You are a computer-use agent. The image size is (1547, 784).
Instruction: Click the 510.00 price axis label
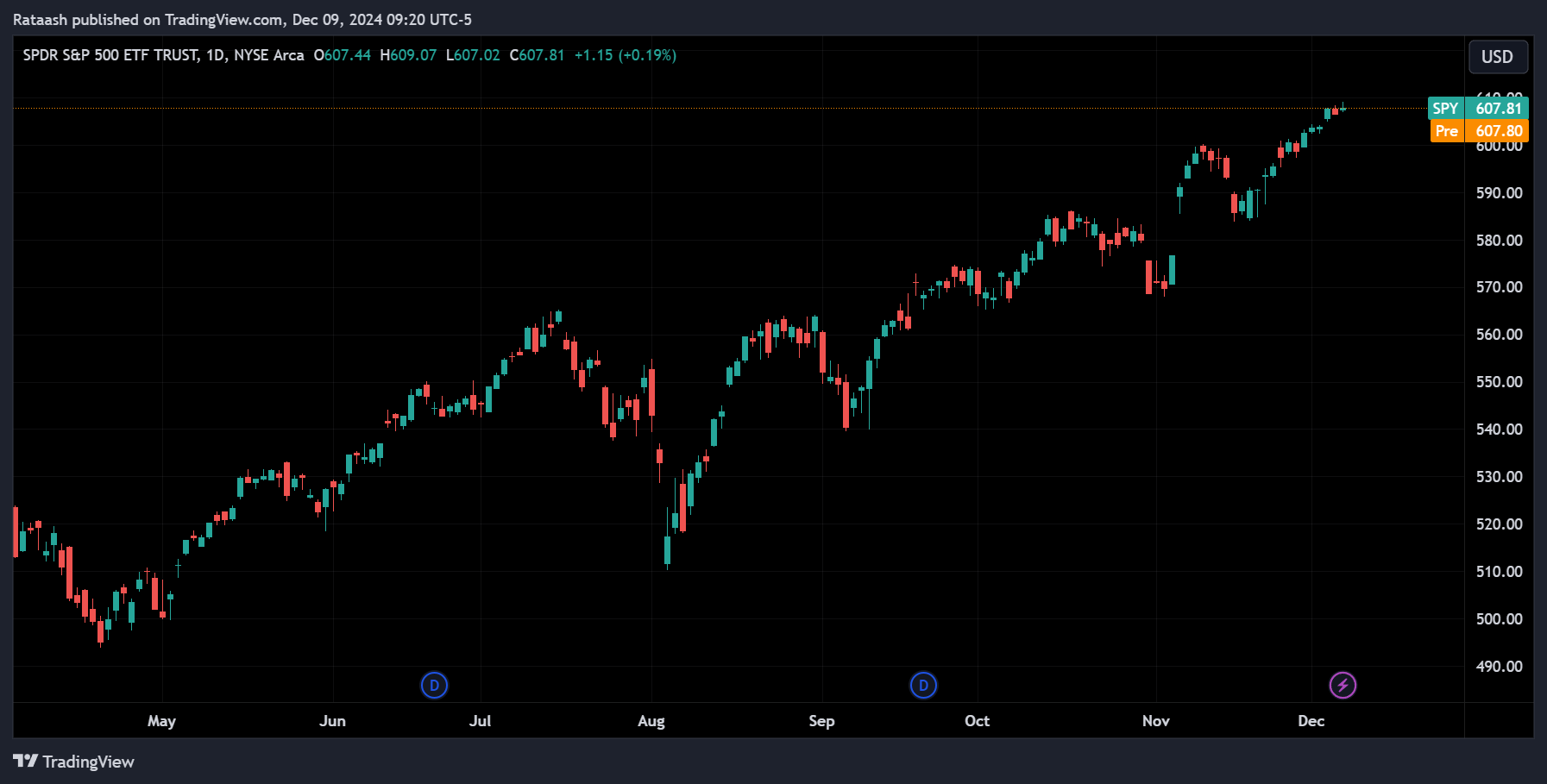(x=1500, y=572)
